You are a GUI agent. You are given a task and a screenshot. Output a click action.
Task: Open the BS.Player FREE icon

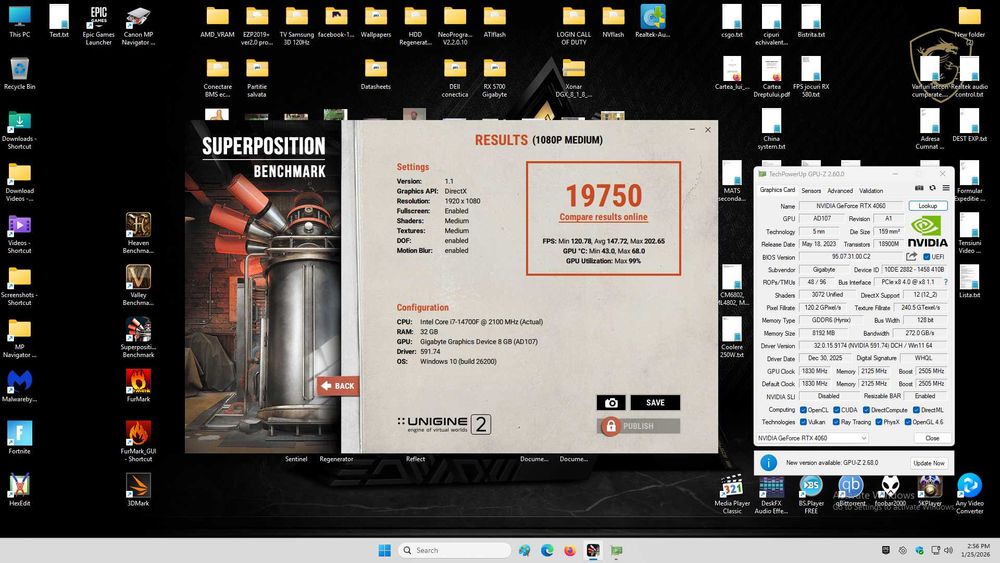pyautogui.click(x=811, y=494)
